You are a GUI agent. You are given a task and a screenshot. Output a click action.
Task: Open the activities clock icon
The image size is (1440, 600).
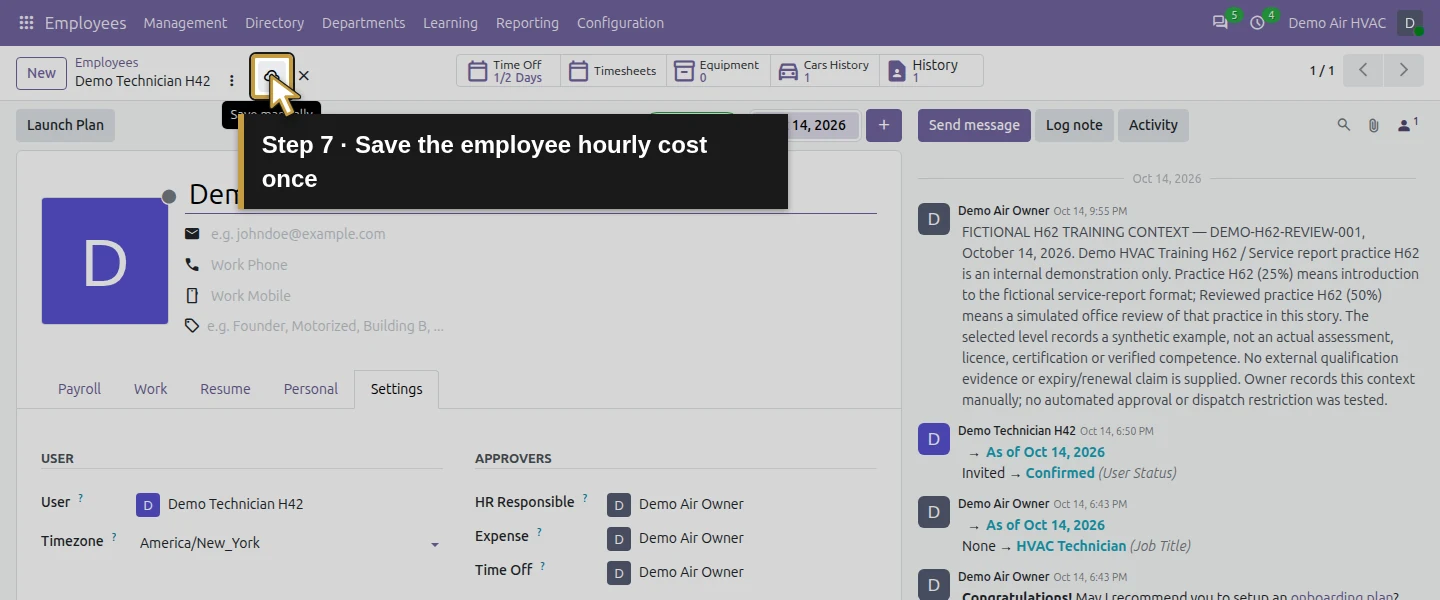tap(1257, 22)
